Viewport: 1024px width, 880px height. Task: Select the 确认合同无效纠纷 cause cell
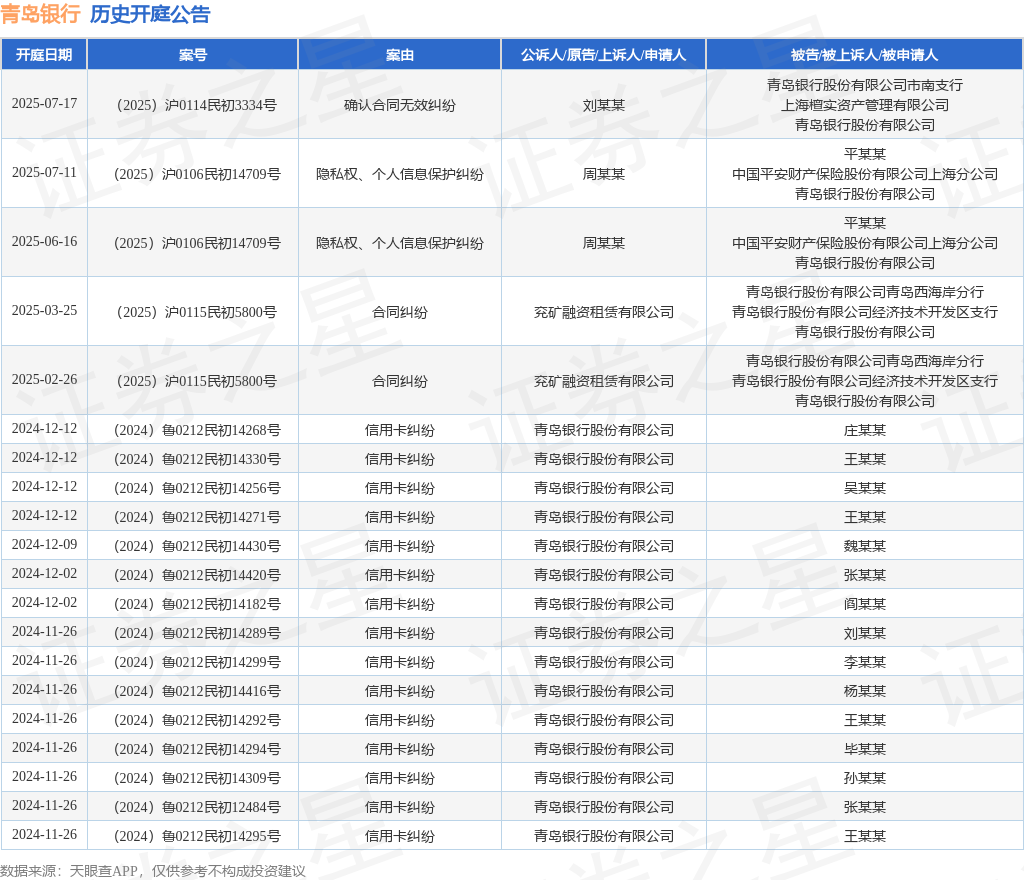coord(400,105)
